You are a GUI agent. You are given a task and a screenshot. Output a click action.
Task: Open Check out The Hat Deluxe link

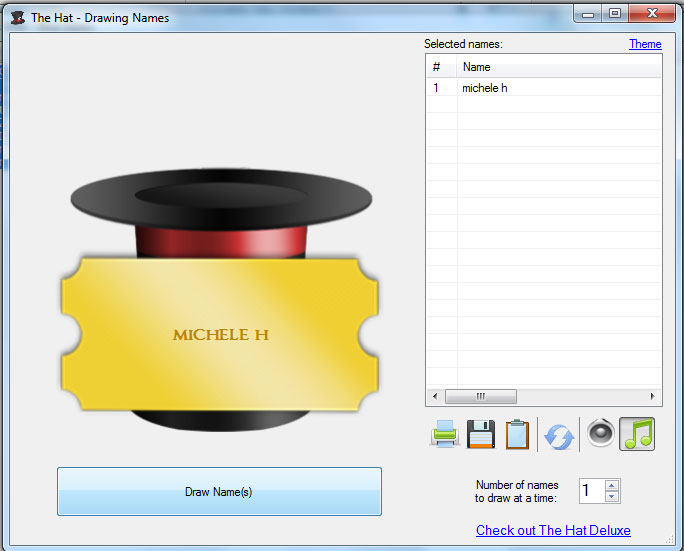pos(553,530)
